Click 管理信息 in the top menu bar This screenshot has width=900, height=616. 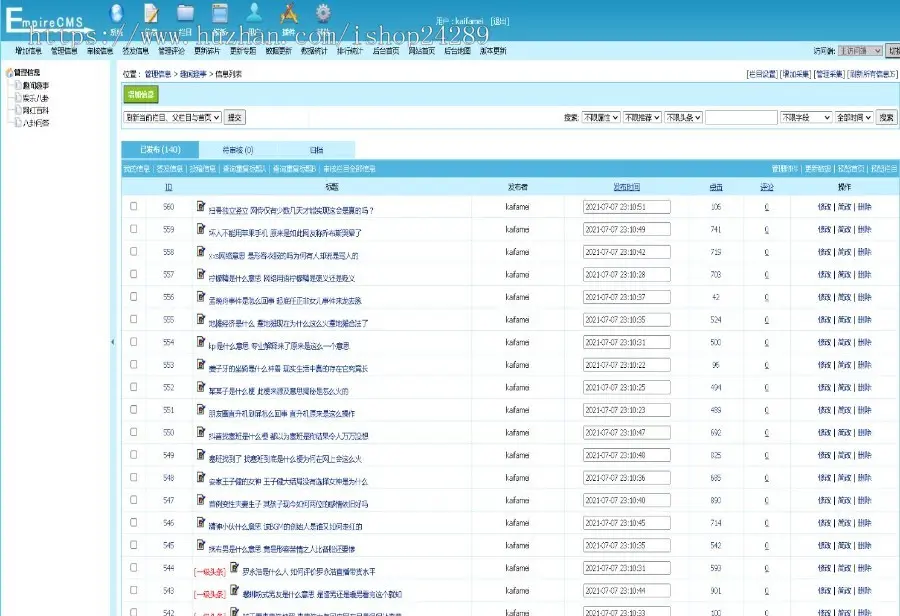(64, 50)
